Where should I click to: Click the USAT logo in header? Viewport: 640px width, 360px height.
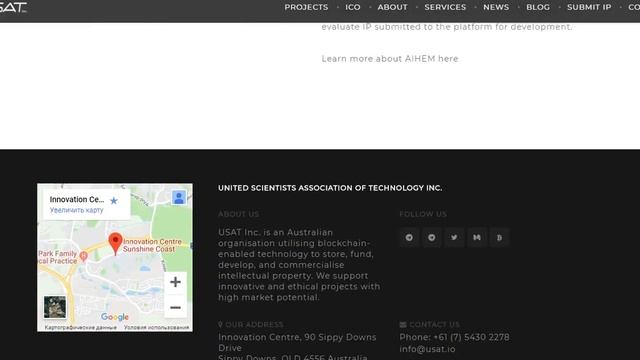click(13, 7)
